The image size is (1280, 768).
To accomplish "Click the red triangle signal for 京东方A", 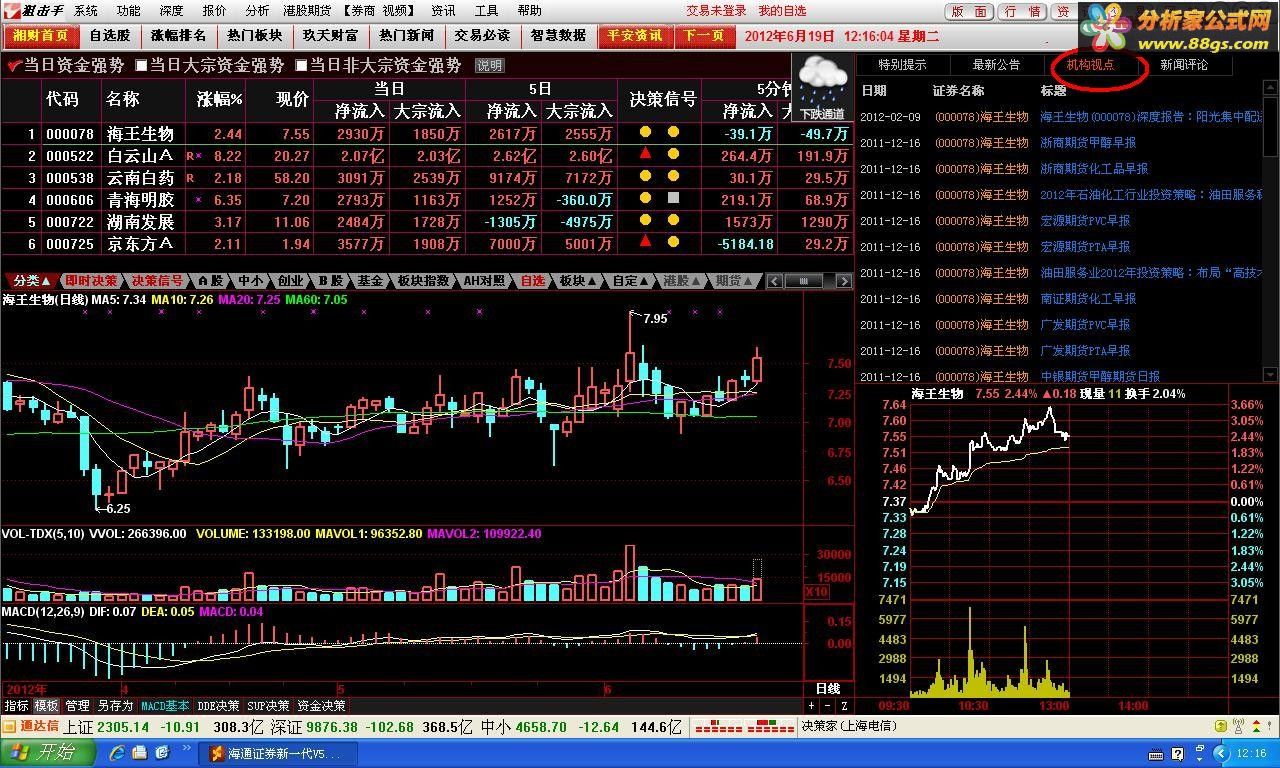I will [x=646, y=241].
